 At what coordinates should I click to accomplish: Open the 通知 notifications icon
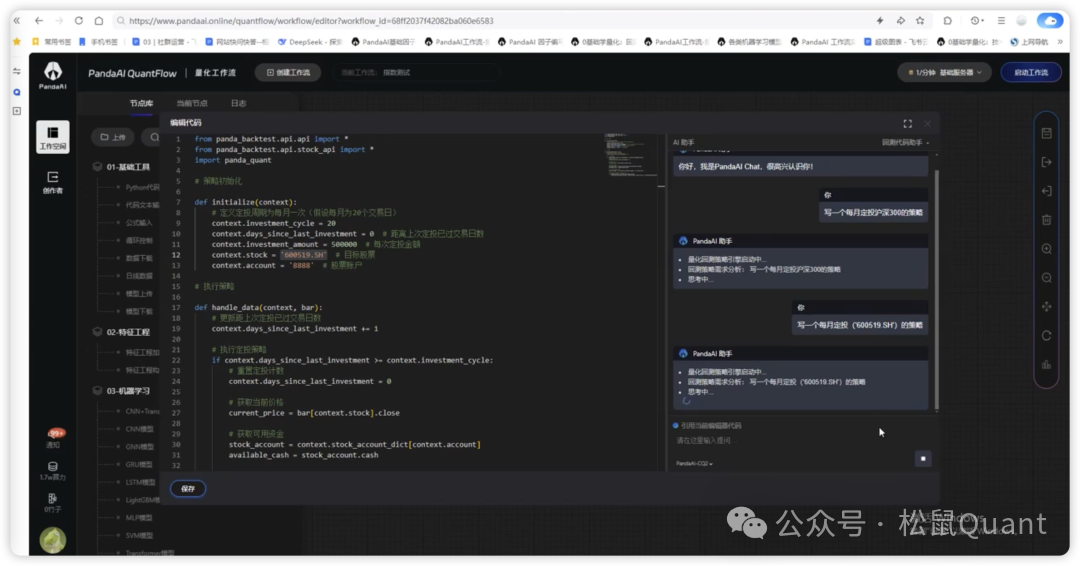pos(52,437)
